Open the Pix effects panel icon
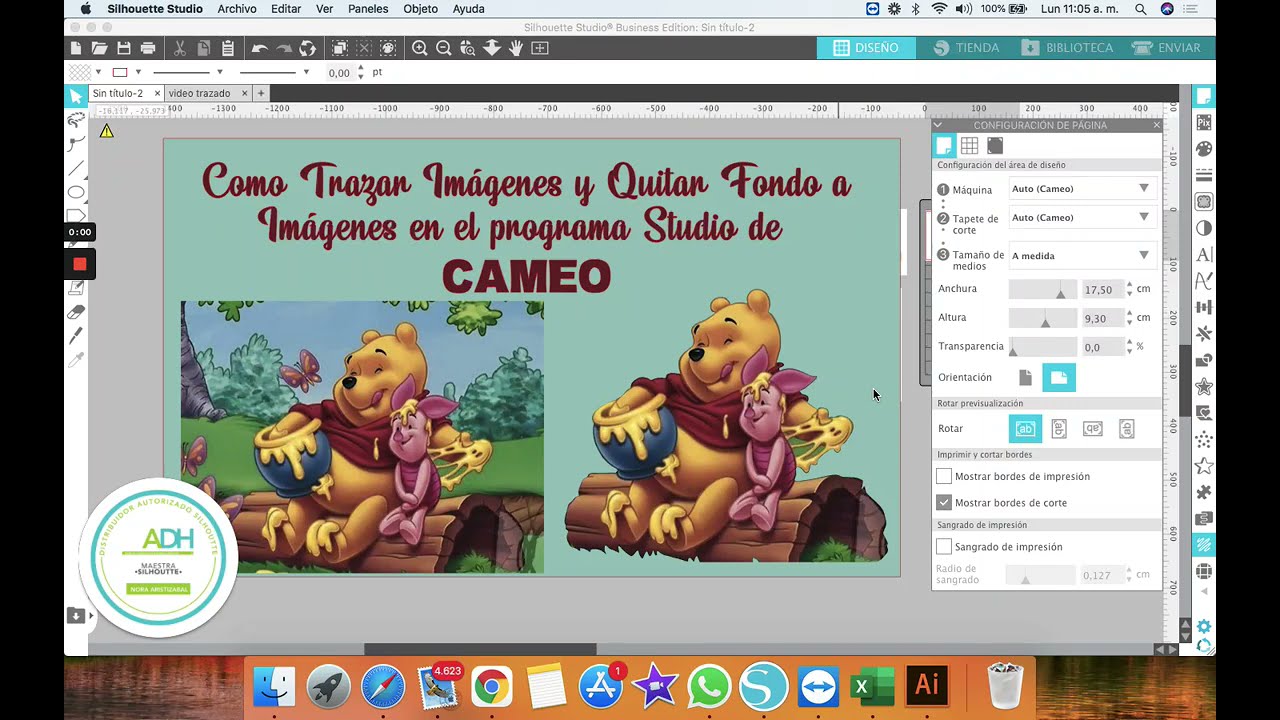This screenshot has height=720, width=1280. pos(1204,122)
